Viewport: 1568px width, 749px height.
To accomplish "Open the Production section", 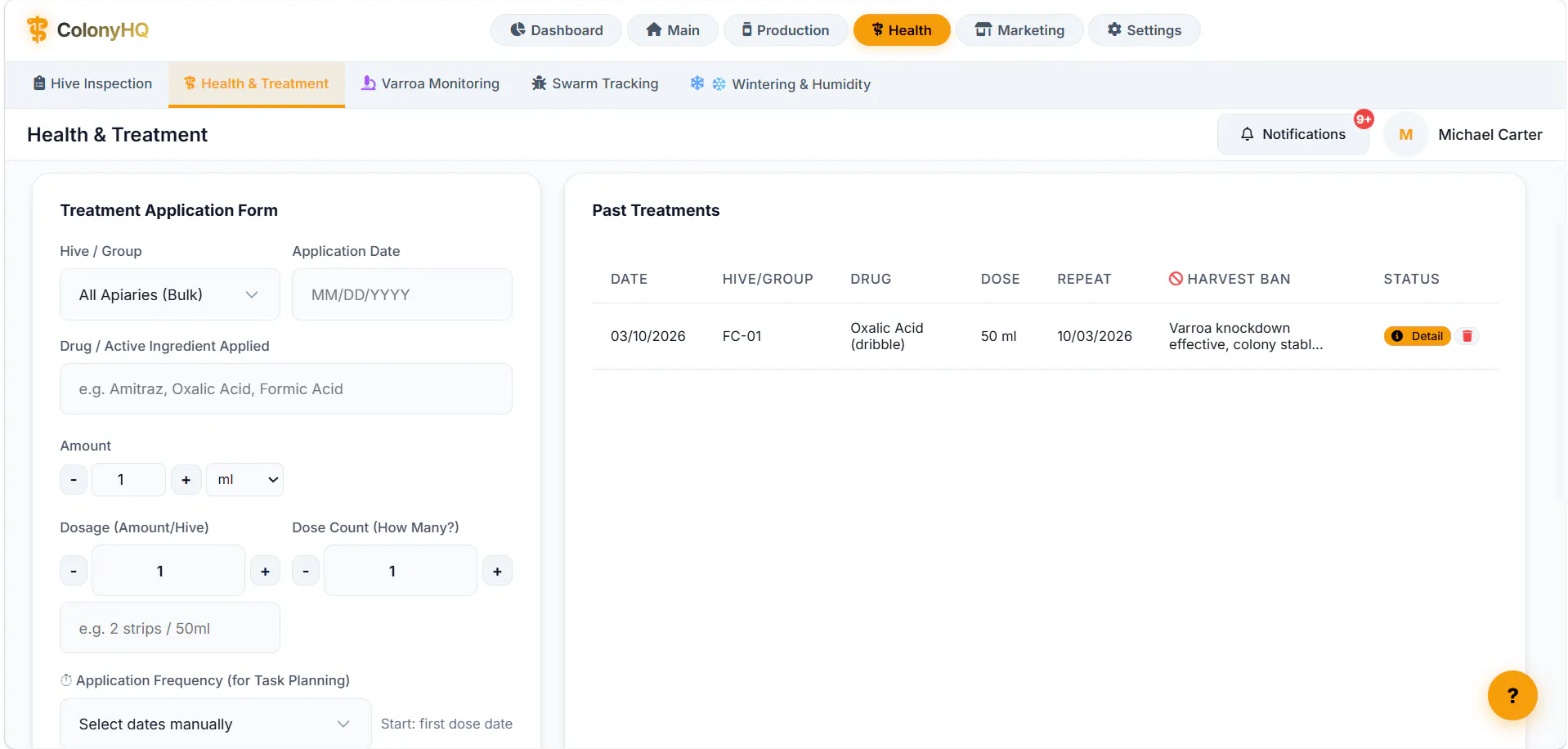I will pos(785,30).
